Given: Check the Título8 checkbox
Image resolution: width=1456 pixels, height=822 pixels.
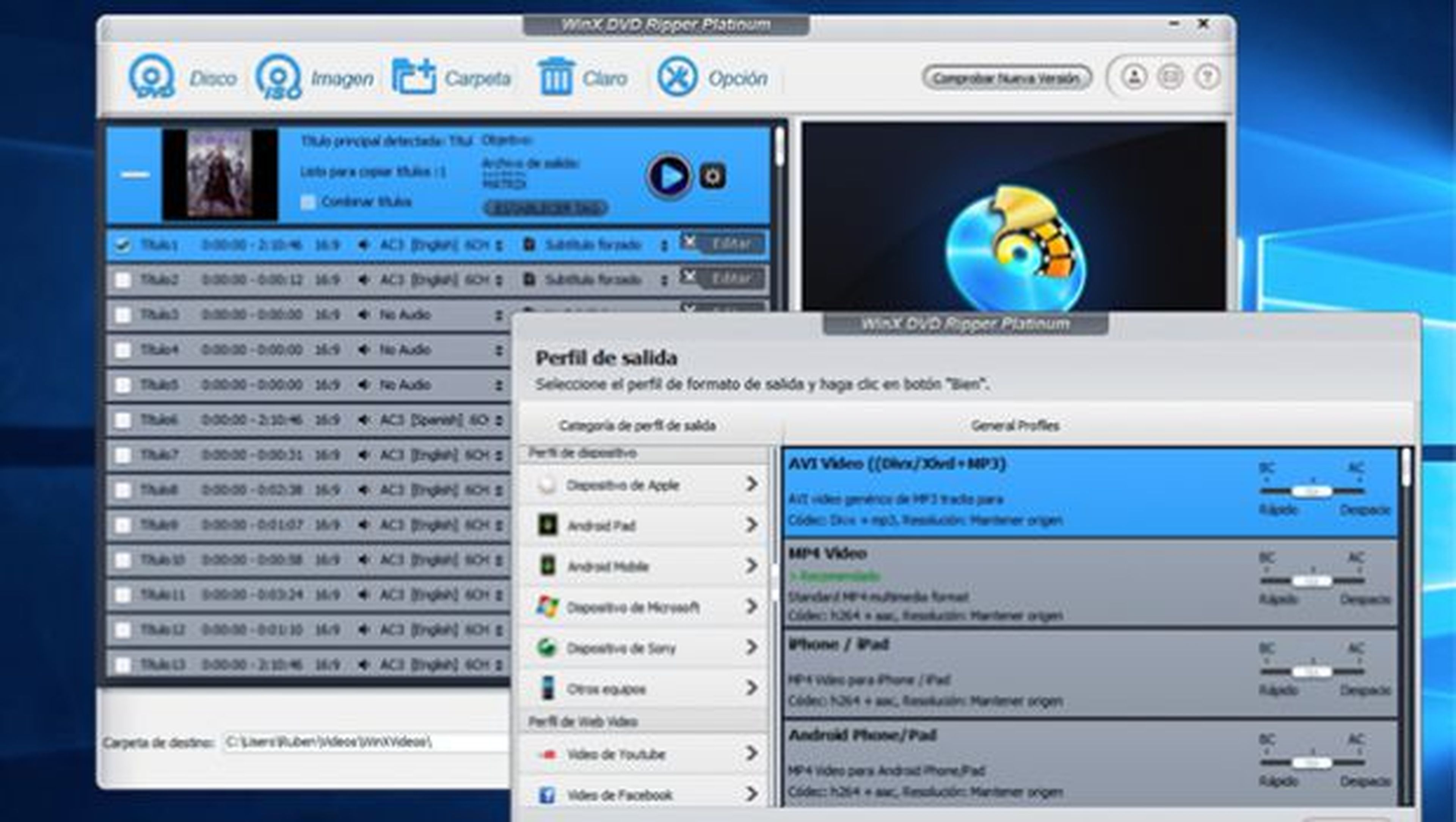Looking at the screenshot, I should pos(122,490).
